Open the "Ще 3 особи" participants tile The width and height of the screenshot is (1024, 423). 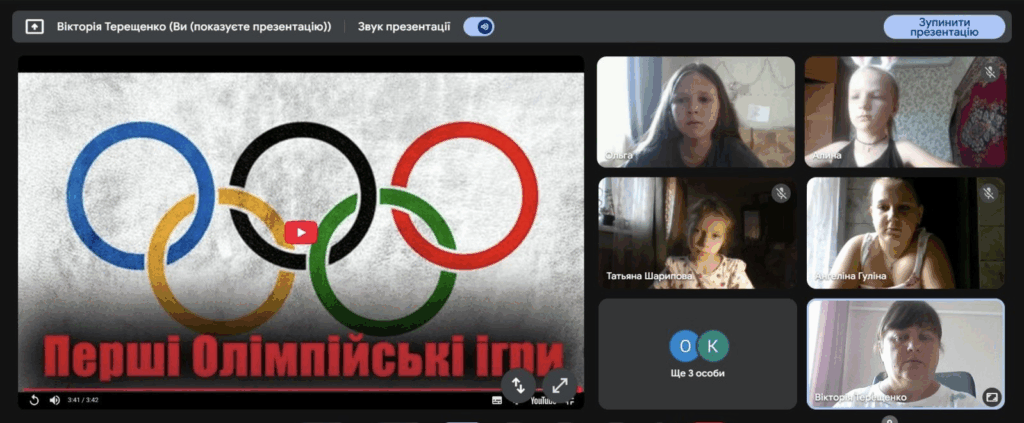coord(697,354)
